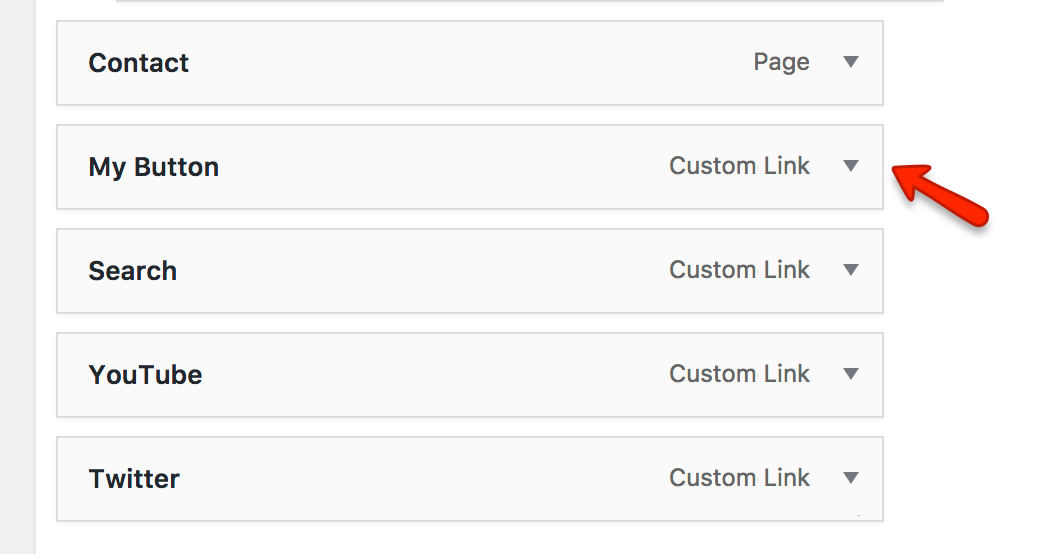Expand the My Button item triangle
1046x554 pixels.
[x=851, y=166]
